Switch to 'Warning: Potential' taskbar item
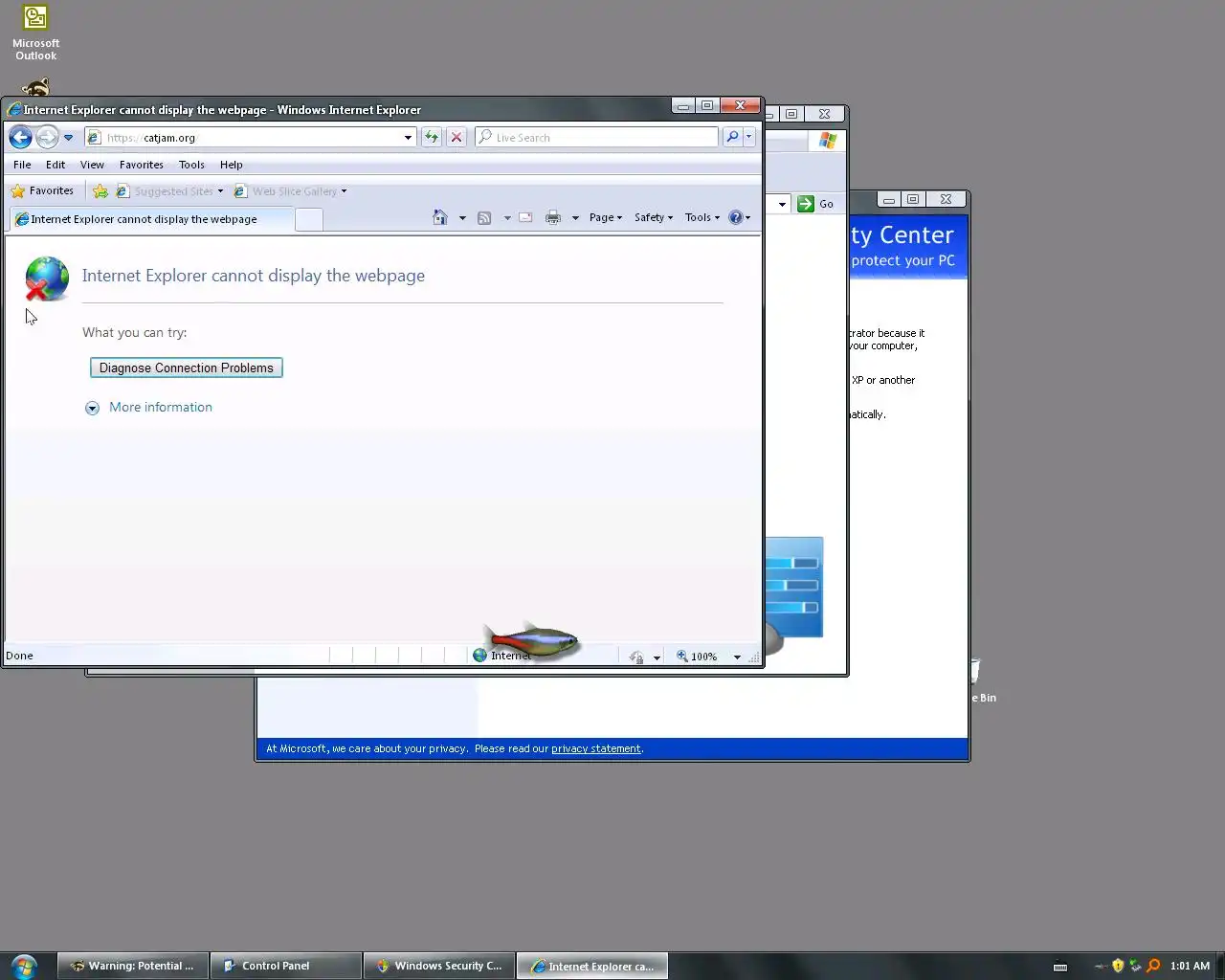Image resolution: width=1225 pixels, height=980 pixels. [133, 966]
